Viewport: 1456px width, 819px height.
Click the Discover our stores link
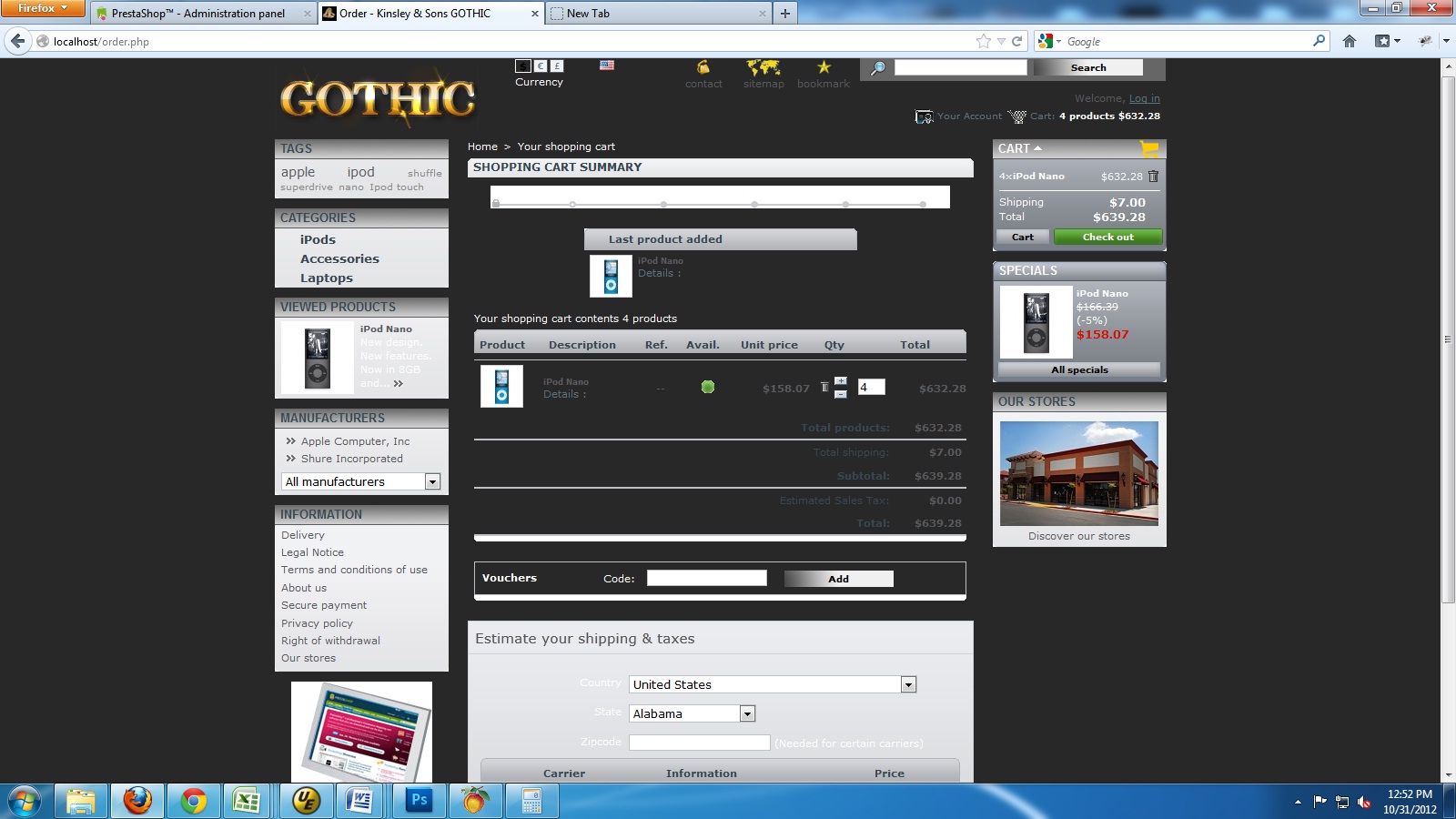(x=1079, y=536)
